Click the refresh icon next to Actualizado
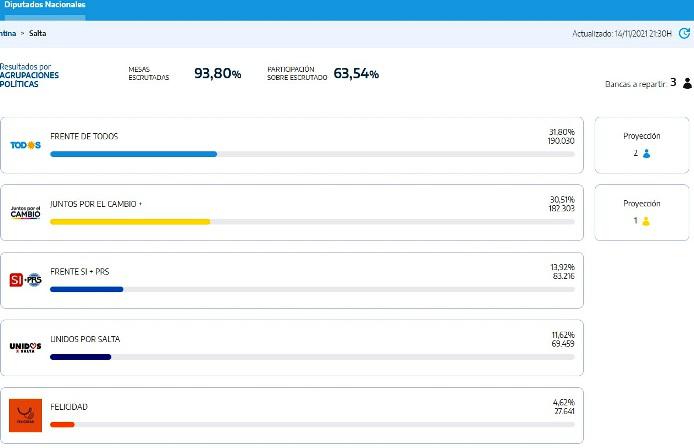The height and width of the screenshot is (448, 694). pyautogui.click(x=684, y=33)
